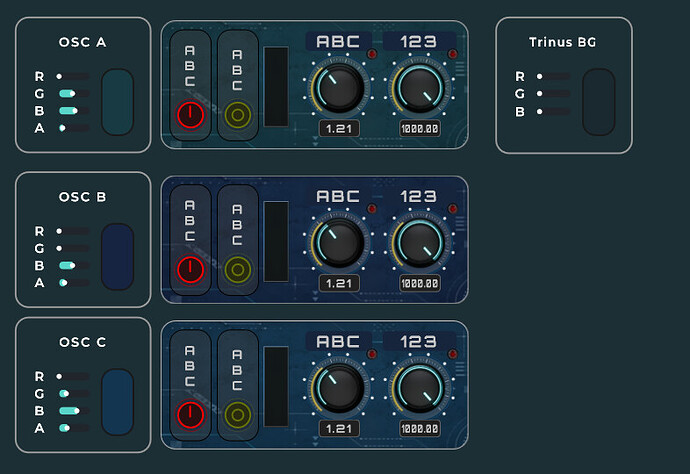Click the ABC header label in OSC A preview

click(x=338, y=41)
